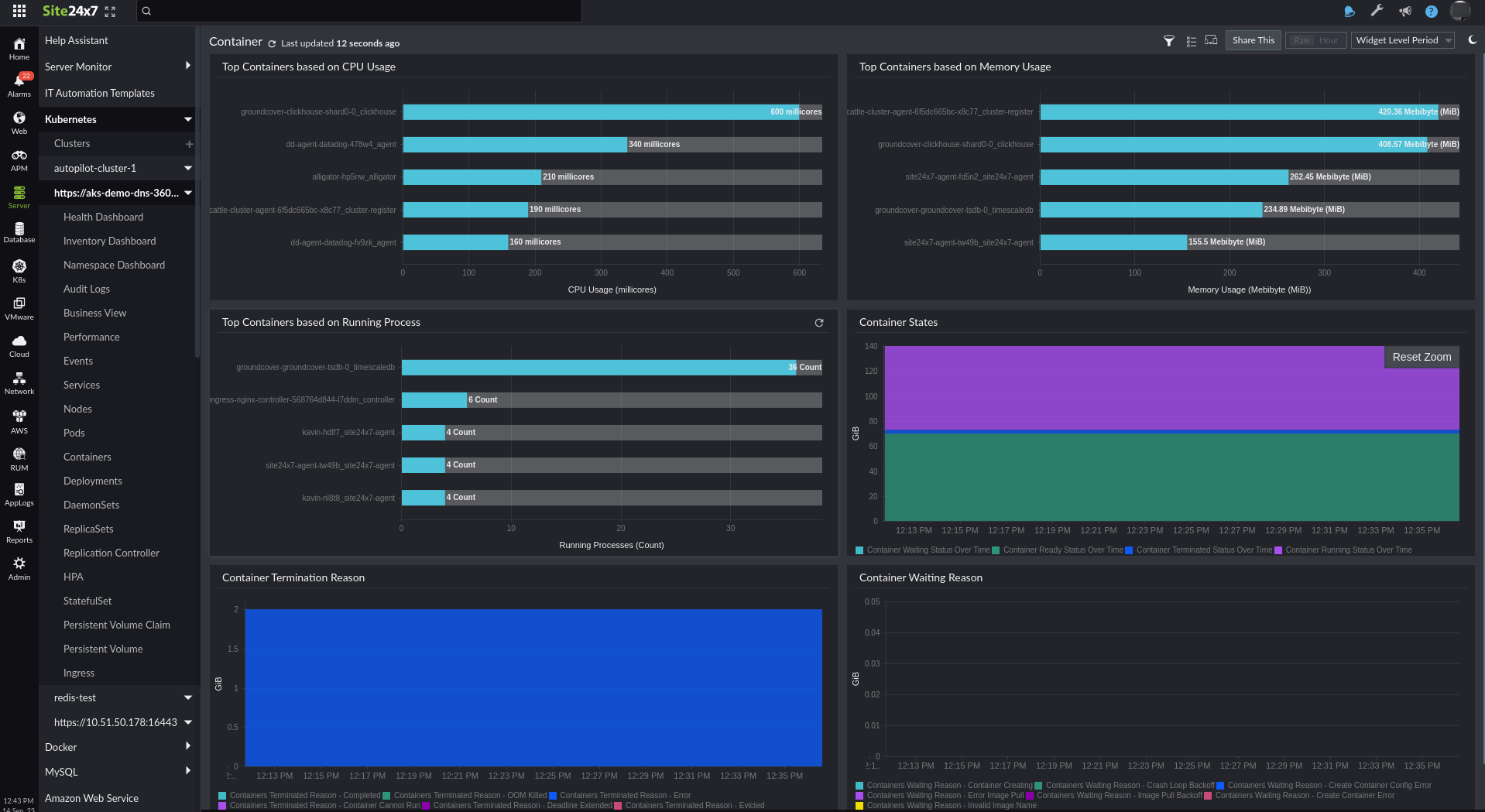Image resolution: width=1485 pixels, height=812 pixels.
Task: Open Server section in left rail
Action: pos(19,197)
